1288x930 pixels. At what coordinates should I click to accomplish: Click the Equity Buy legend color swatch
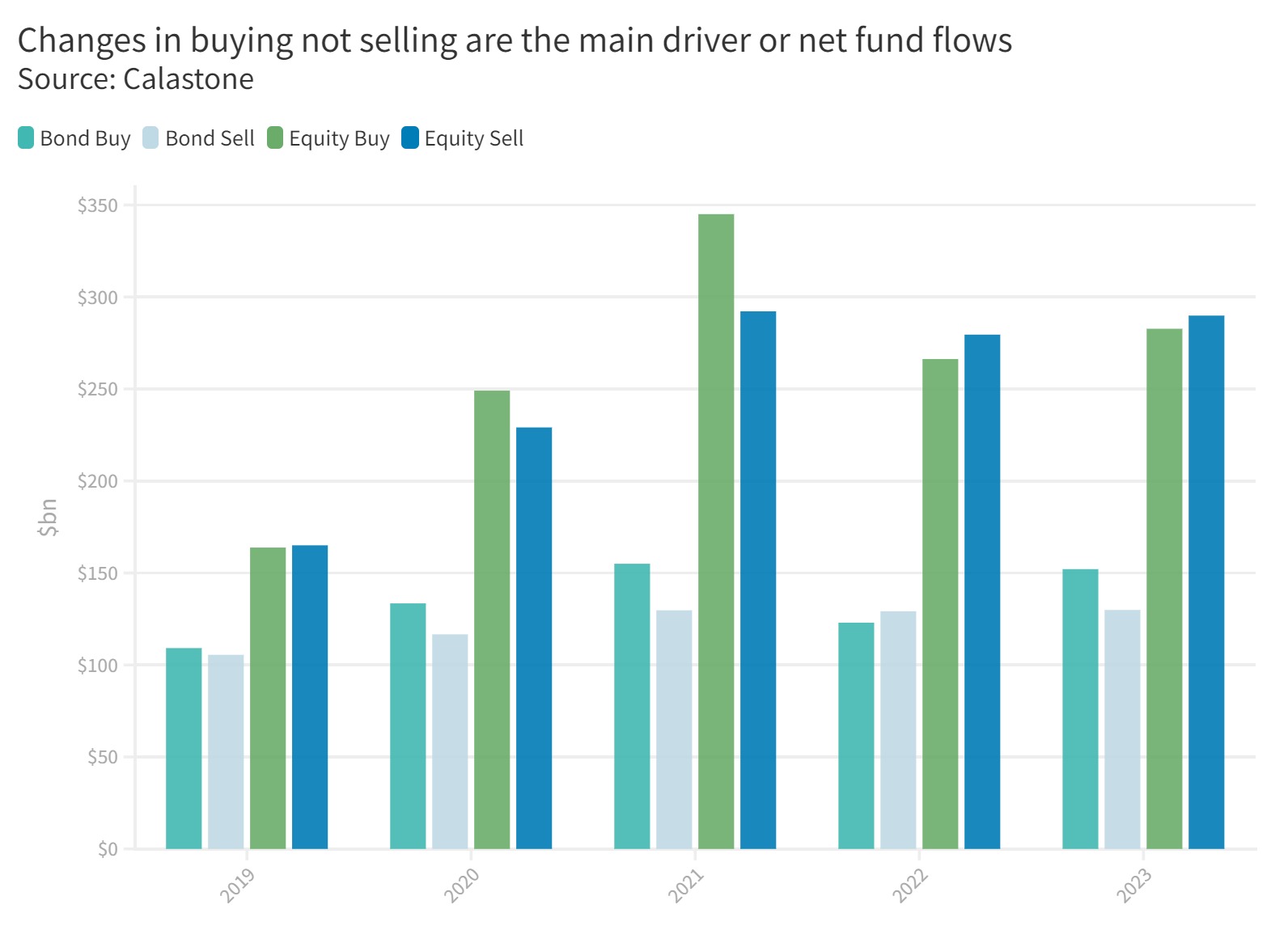(x=275, y=138)
